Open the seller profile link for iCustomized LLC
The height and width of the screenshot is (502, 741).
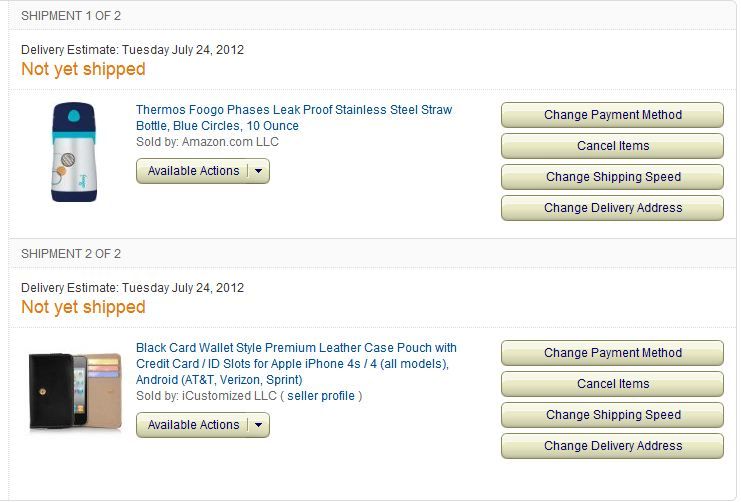(321, 396)
